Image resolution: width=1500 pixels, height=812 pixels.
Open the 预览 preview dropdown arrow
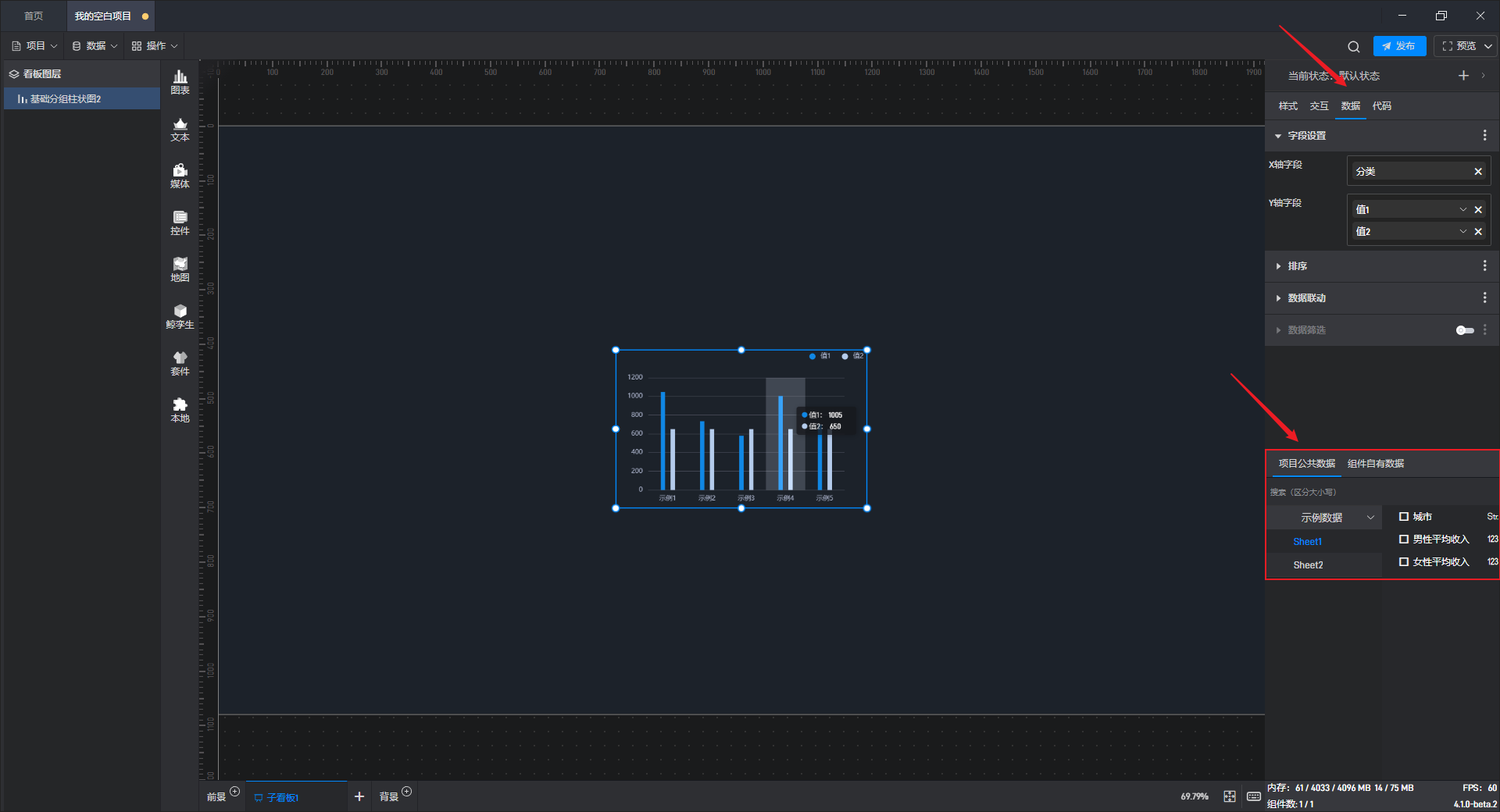click(x=1487, y=46)
